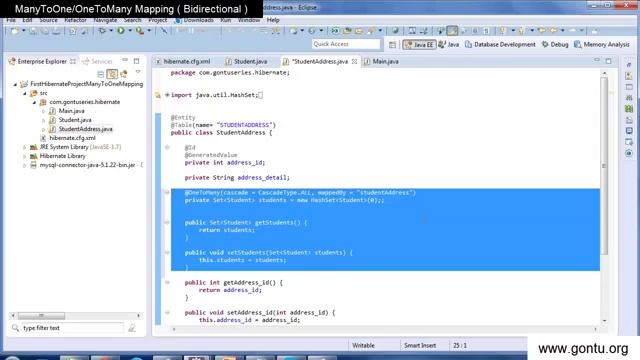Minimize the editor area
The width and height of the screenshot is (640, 360).
pos(597,60)
